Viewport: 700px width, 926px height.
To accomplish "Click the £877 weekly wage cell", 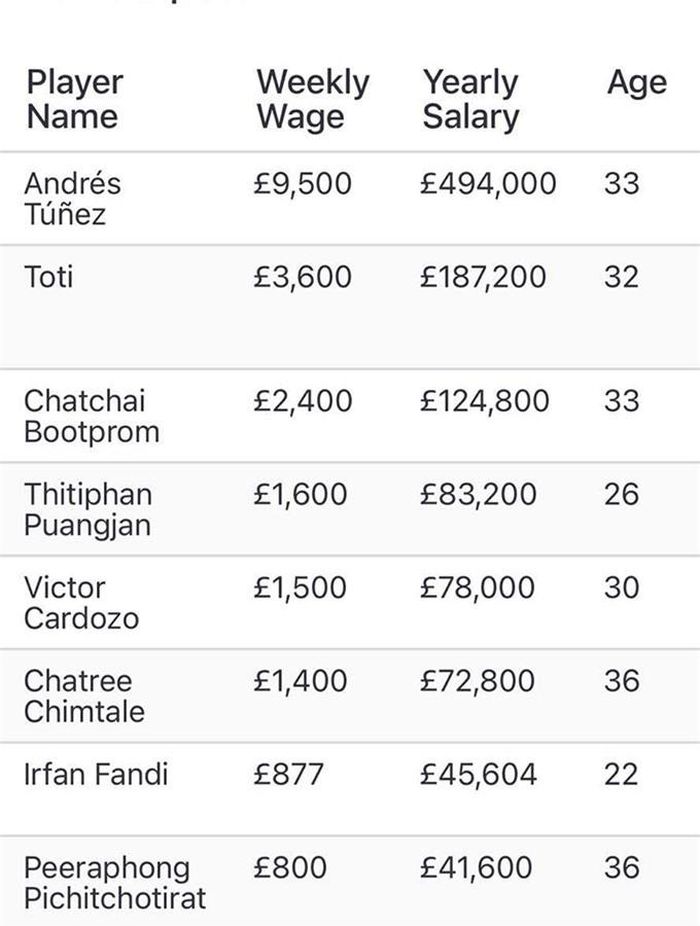I will 288,774.
